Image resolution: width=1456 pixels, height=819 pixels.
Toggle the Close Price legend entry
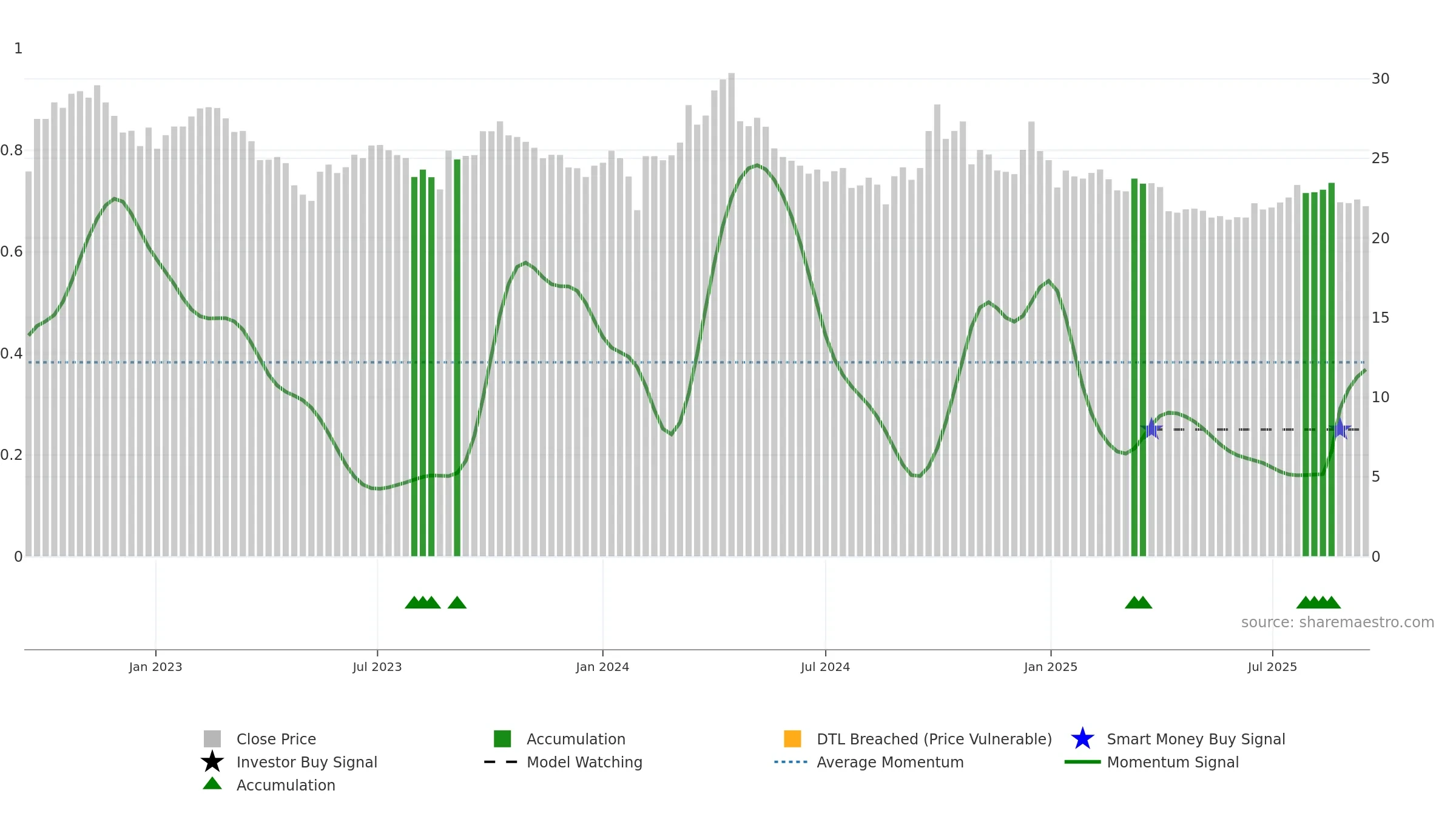[x=276, y=739]
